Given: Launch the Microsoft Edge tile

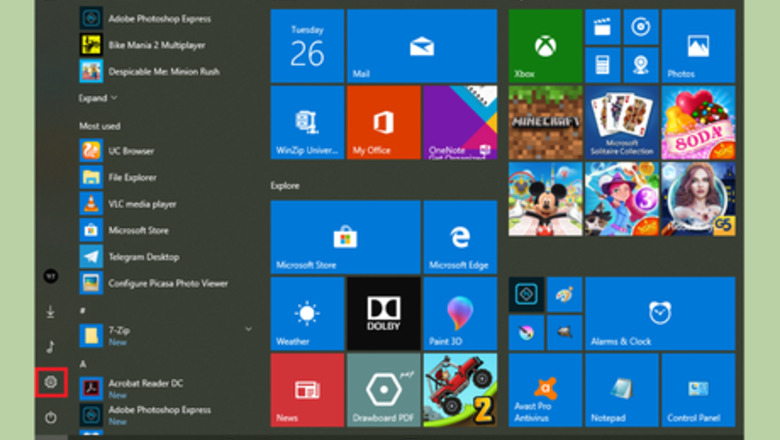Looking at the screenshot, I should point(460,237).
